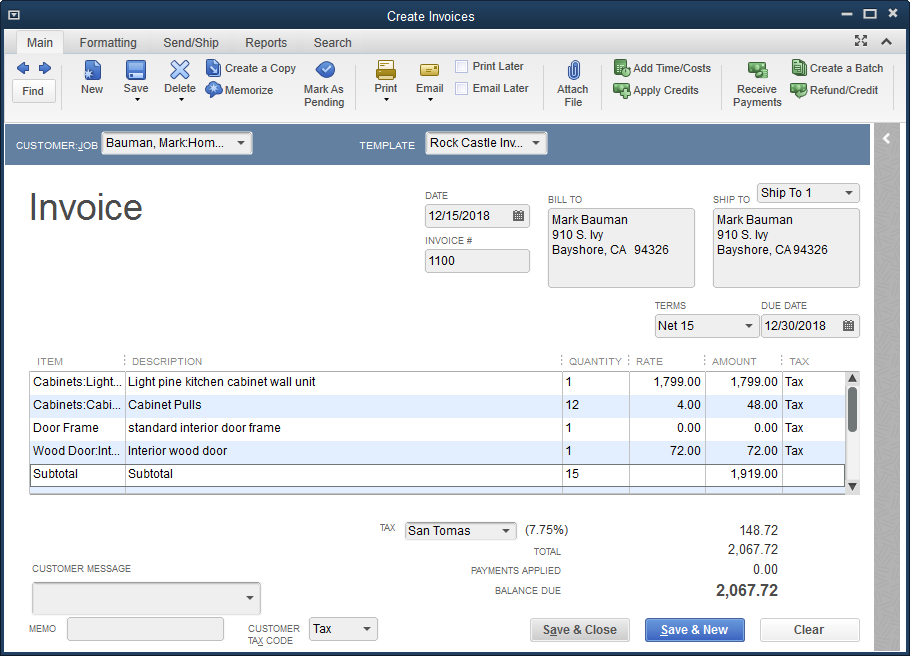Click the quantity 12 cell
Viewport: 910px width, 656px height.
(596, 405)
